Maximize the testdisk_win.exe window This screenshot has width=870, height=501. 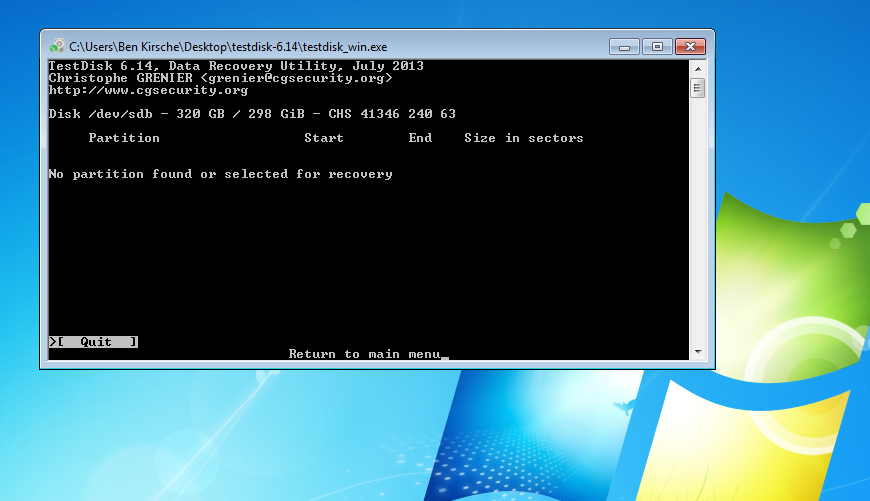[x=657, y=47]
